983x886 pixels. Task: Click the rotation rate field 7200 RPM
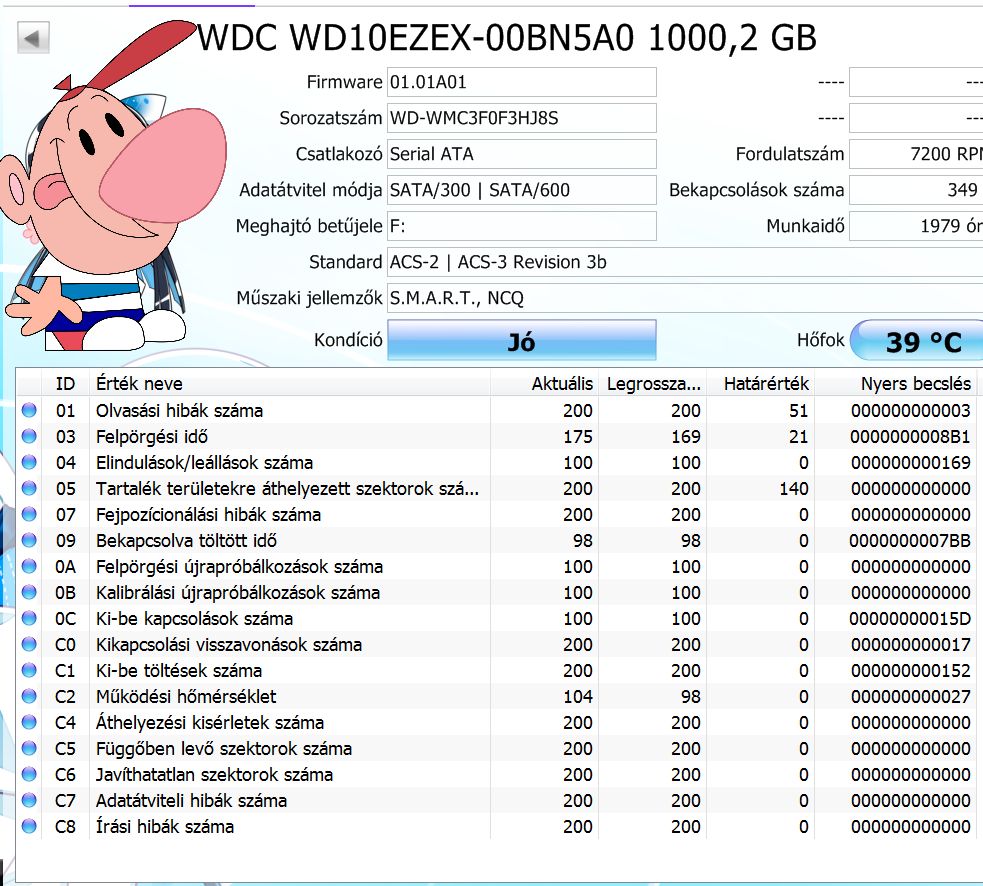916,154
